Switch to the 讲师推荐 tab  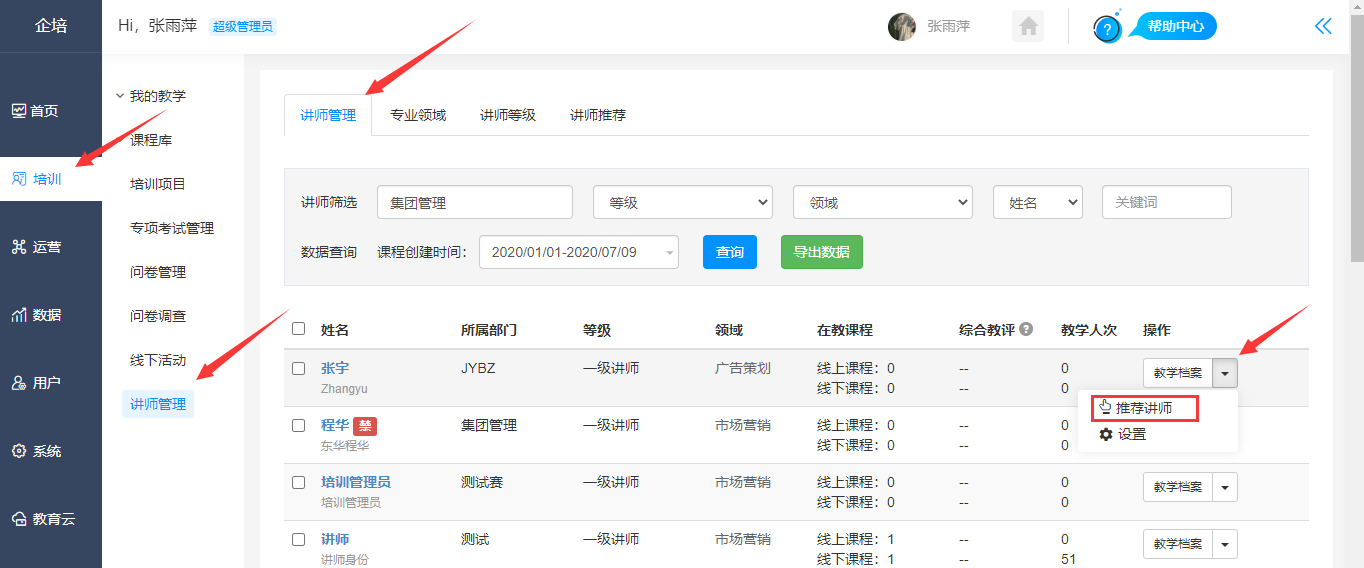[x=598, y=115]
